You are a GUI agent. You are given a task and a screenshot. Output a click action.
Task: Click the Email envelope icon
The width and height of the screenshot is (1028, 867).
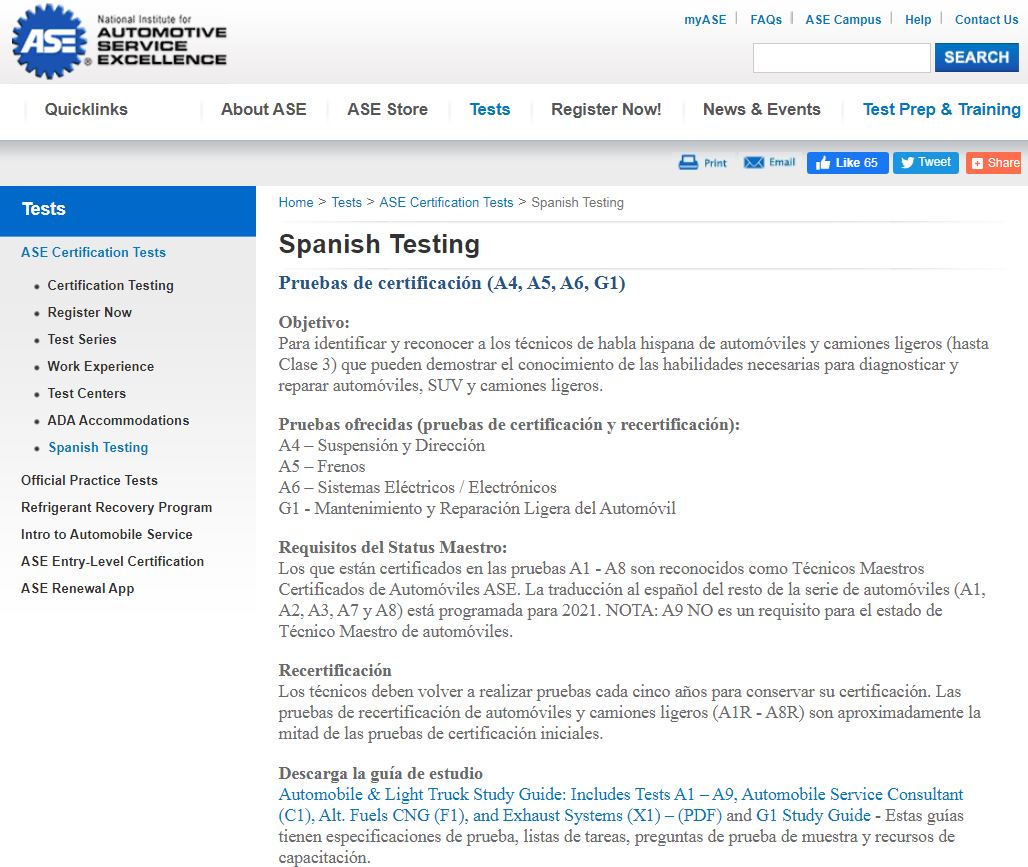[754, 162]
